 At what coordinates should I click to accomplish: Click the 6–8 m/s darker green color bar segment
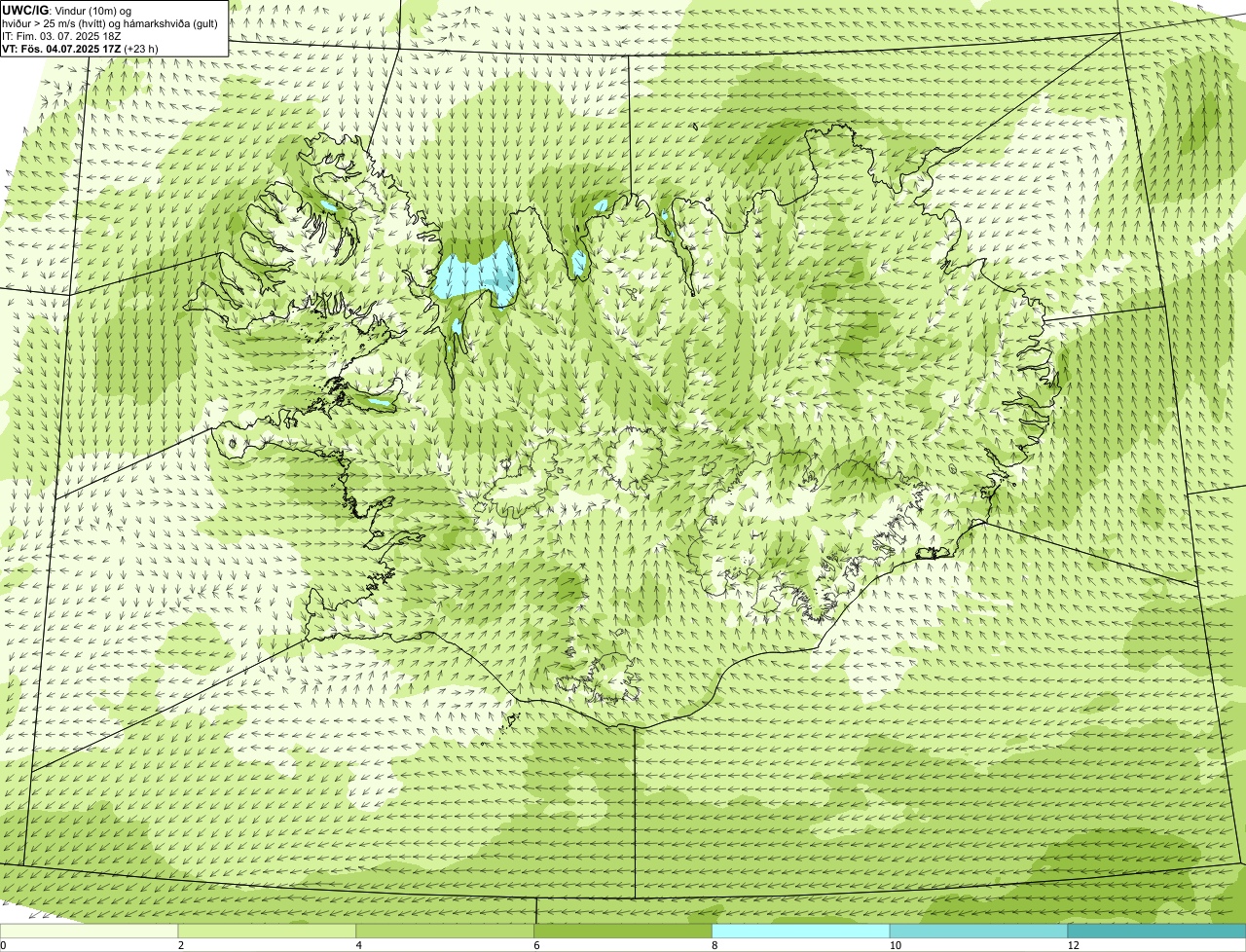click(624, 931)
